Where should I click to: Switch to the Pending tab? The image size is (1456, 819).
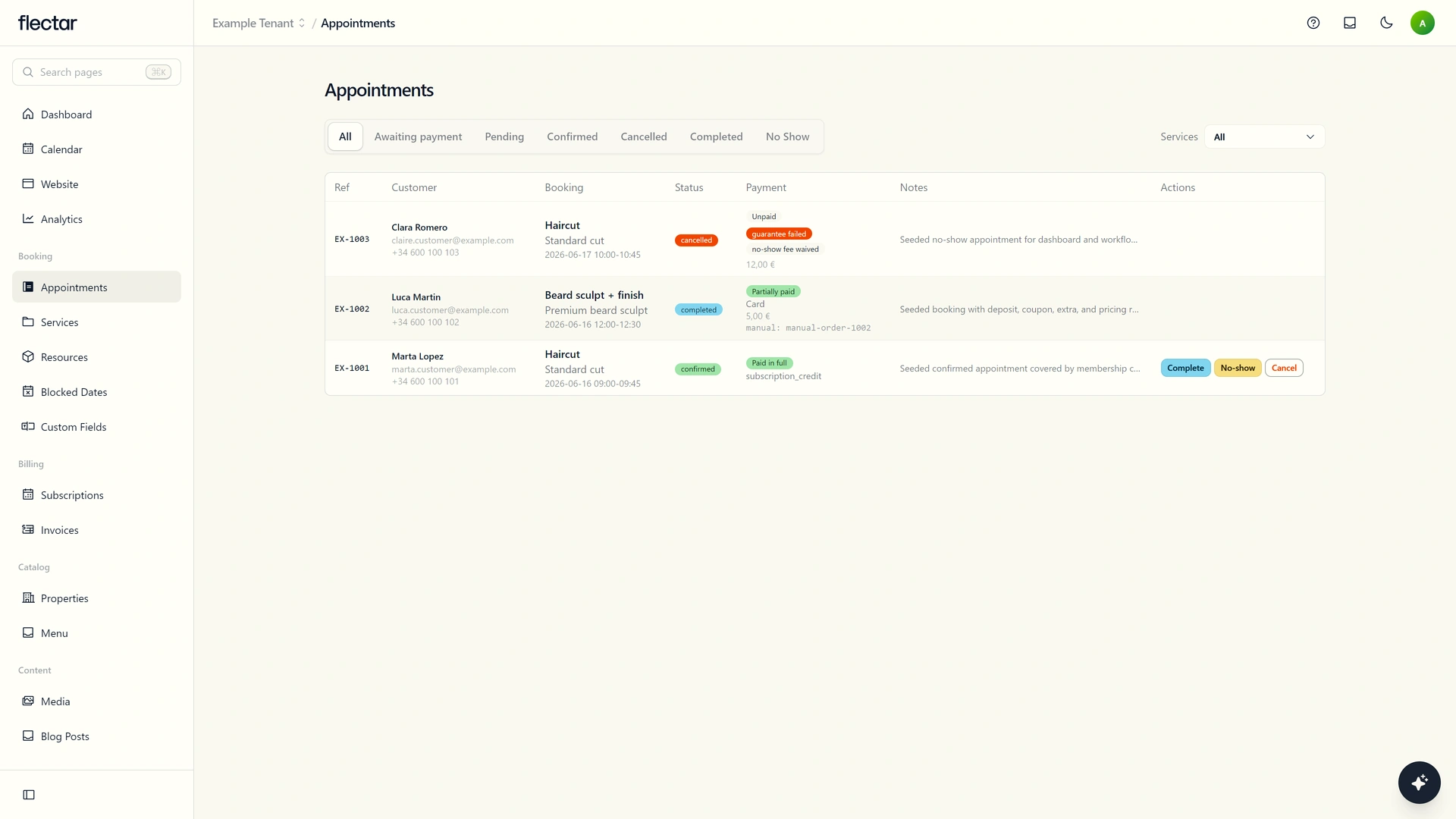pos(504,136)
